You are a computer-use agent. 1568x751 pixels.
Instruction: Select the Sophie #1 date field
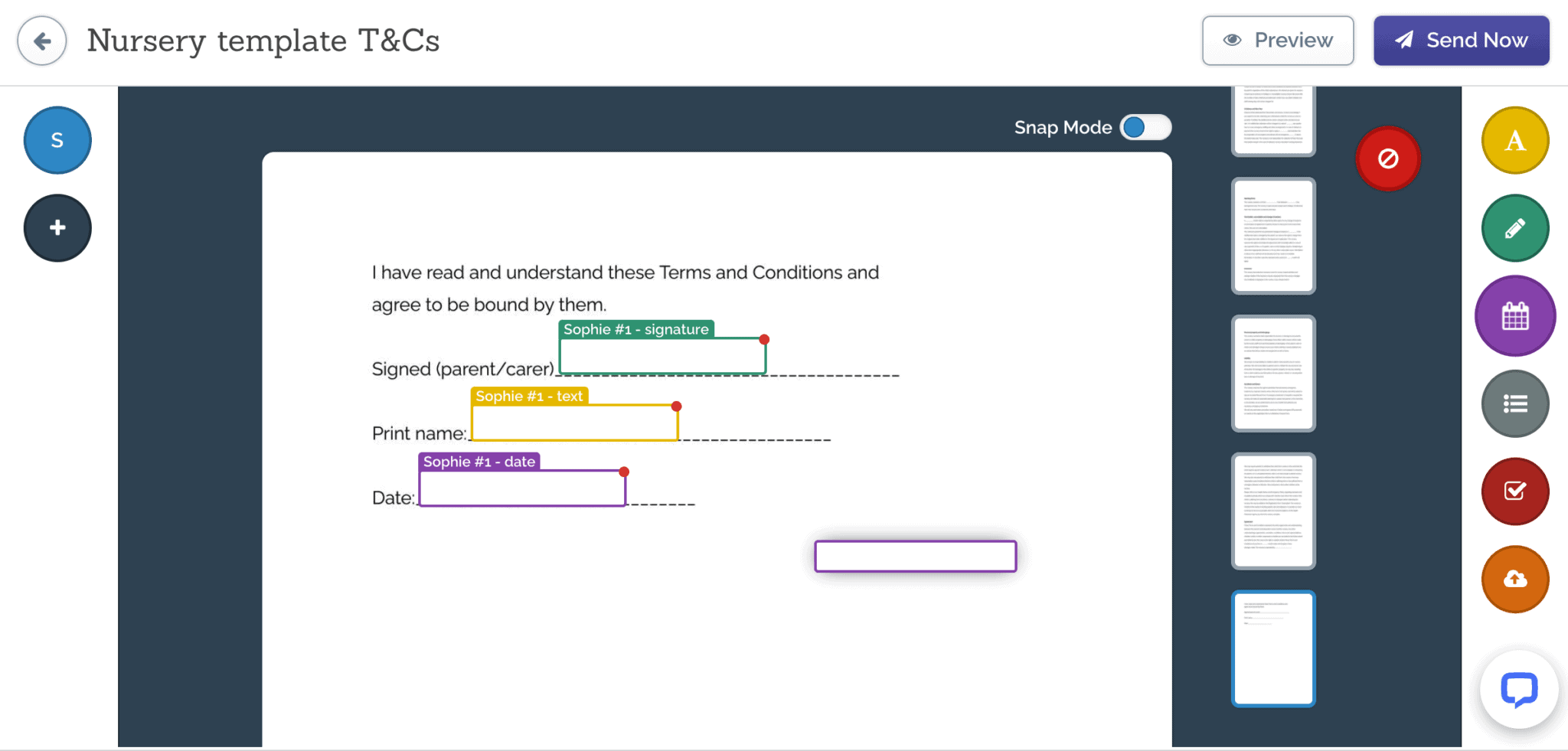522,488
